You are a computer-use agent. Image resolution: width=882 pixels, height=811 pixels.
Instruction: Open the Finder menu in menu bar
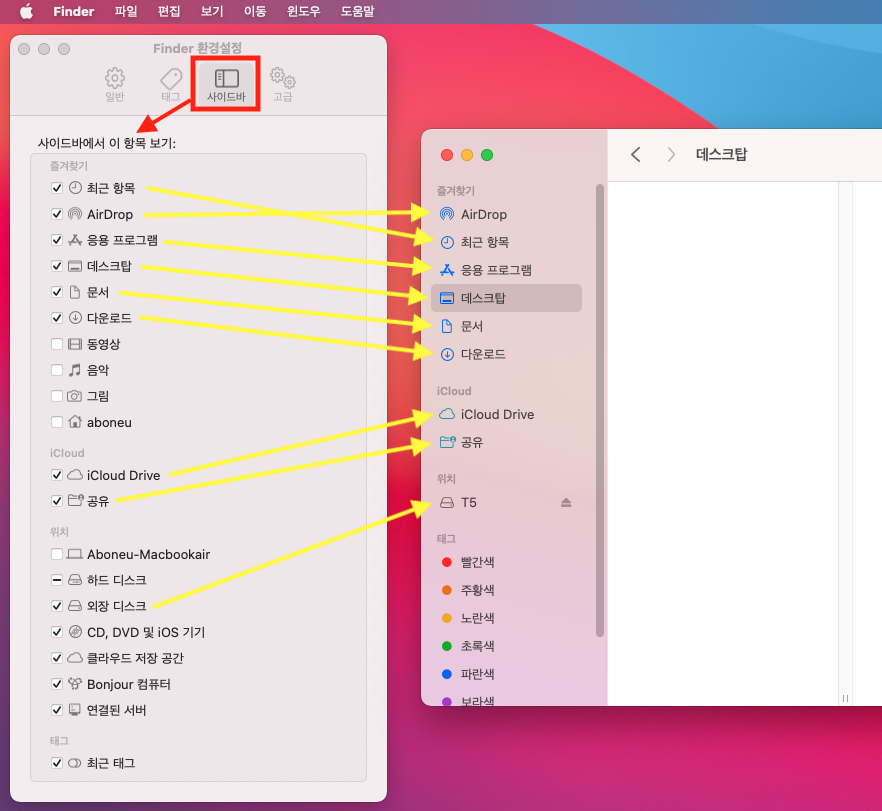[74, 11]
